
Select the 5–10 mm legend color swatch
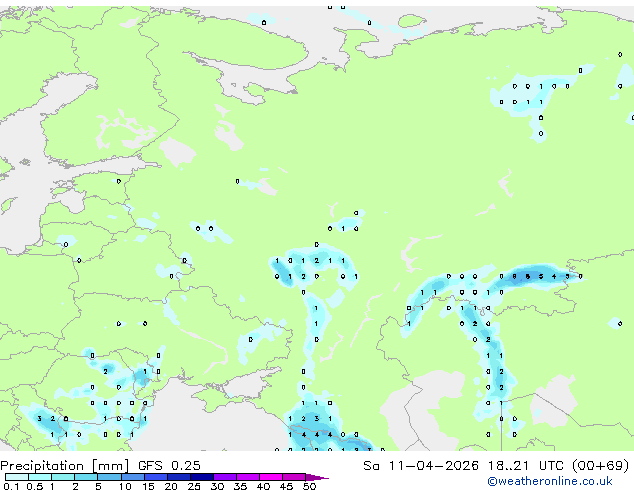coord(110,477)
